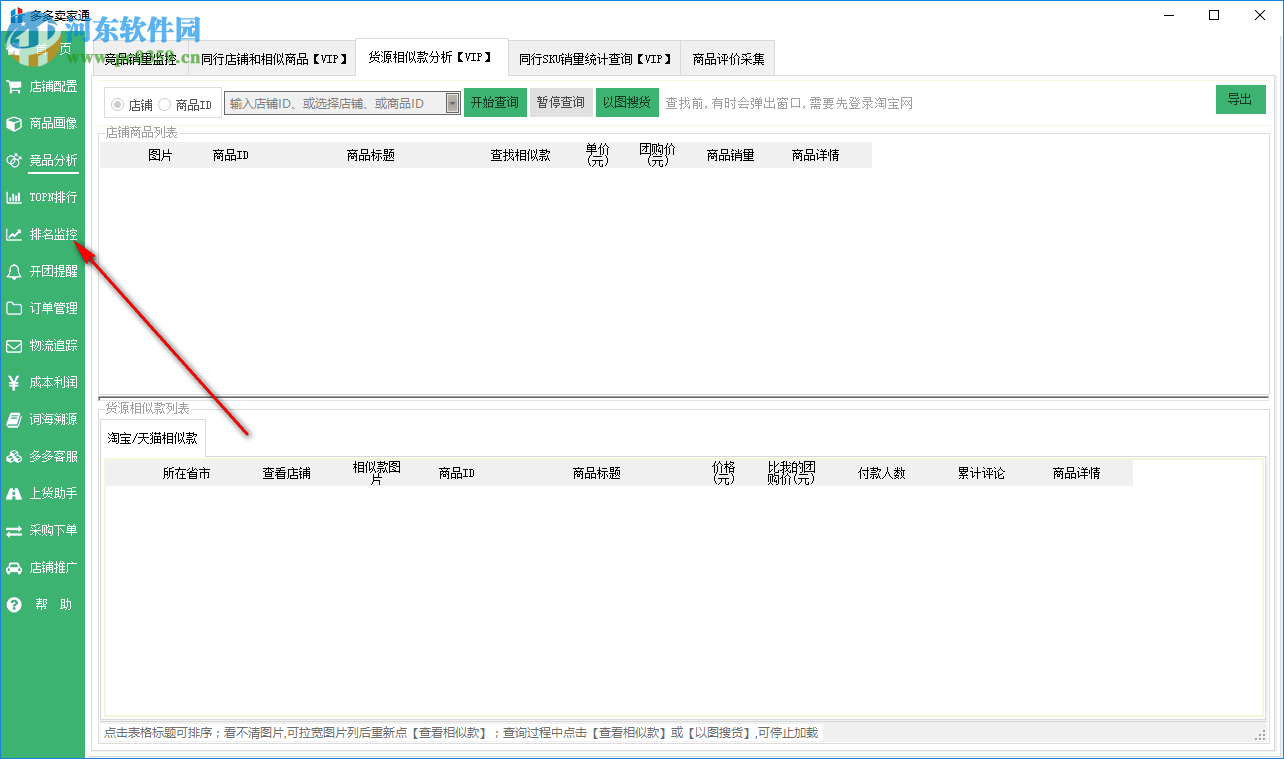Click the folder icon for 订单管理
The width and height of the screenshot is (1284, 759).
point(14,308)
